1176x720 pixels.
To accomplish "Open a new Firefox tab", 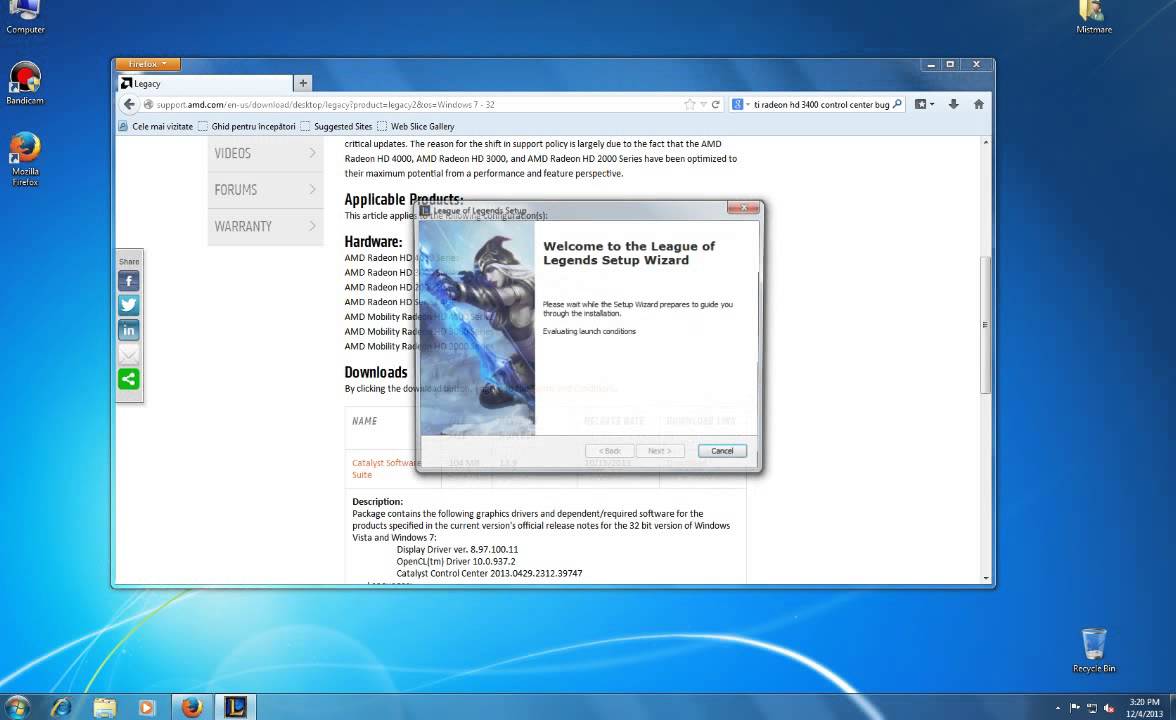I will point(302,83).
